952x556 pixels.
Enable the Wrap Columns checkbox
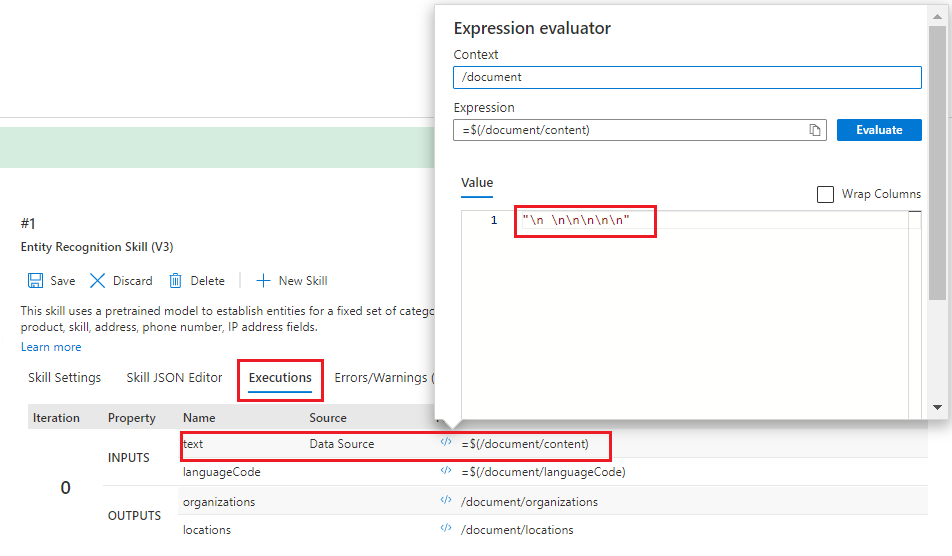point(825,194)
